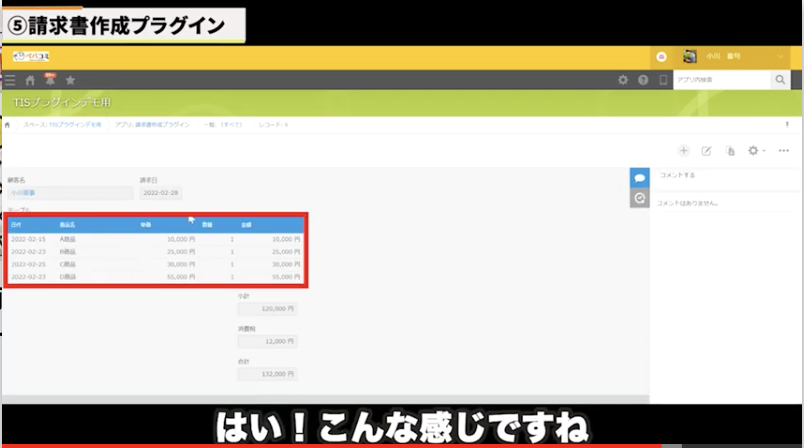This screenshot has width=804, height=448.
Task: Open the hamburger menu in header
Action: point(10,80)
